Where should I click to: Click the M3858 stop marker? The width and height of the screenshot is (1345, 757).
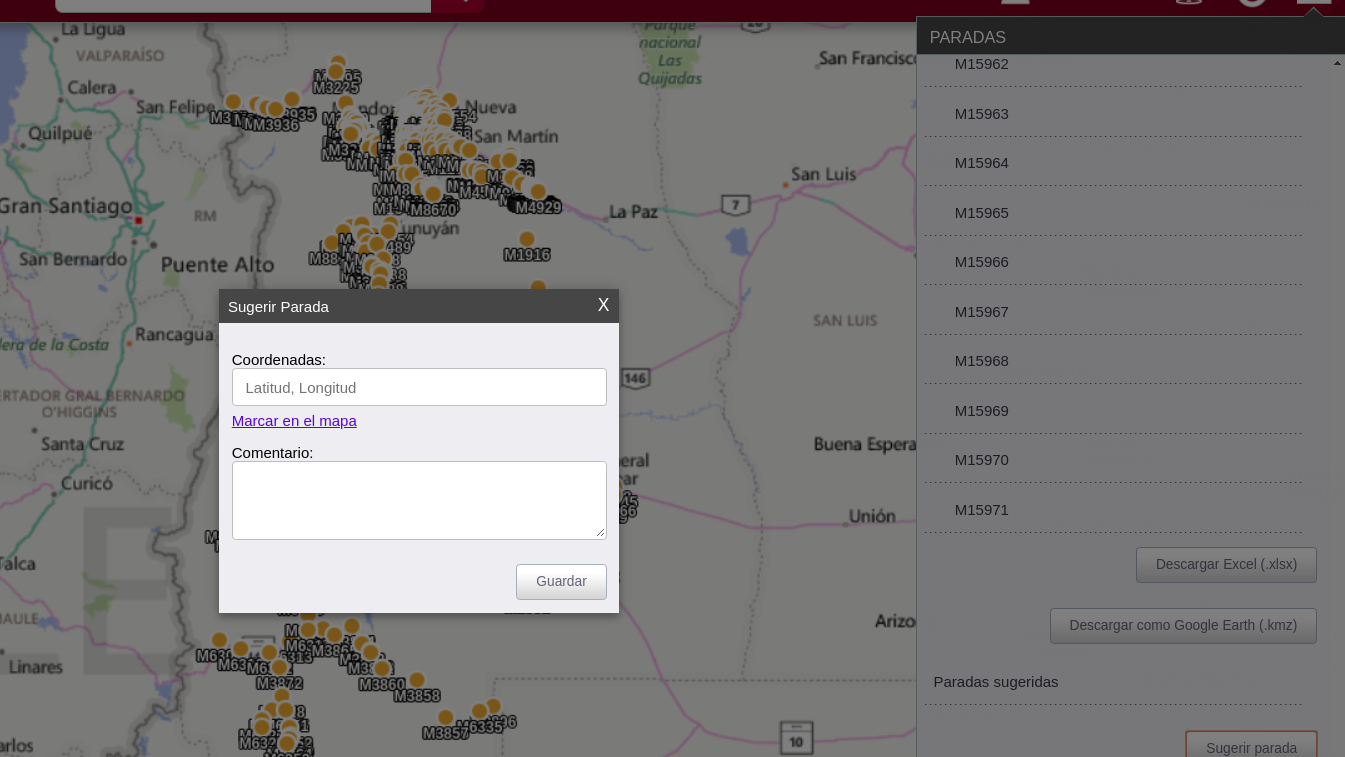point(417,681)
